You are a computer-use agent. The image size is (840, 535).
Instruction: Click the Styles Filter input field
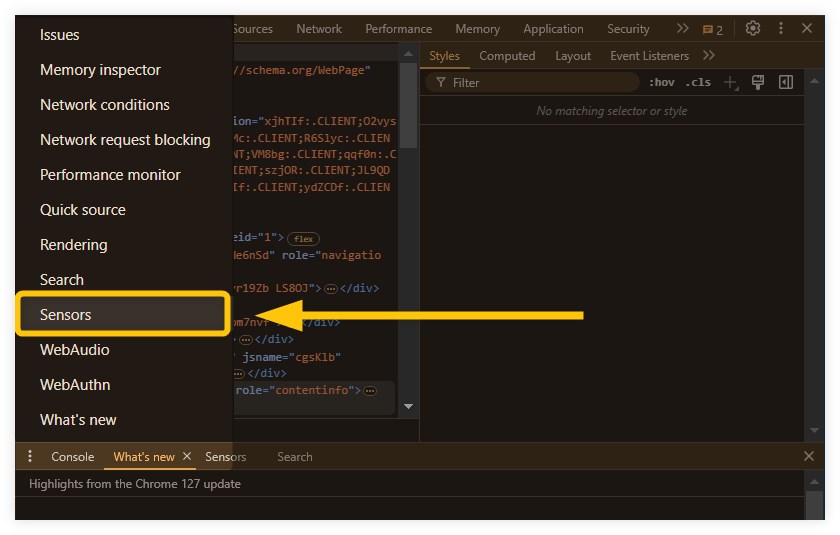(532, 82)
